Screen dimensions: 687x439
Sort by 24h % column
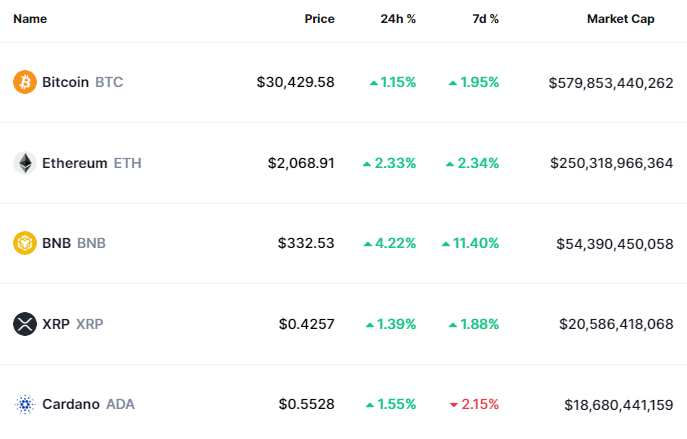coord(398,19)
